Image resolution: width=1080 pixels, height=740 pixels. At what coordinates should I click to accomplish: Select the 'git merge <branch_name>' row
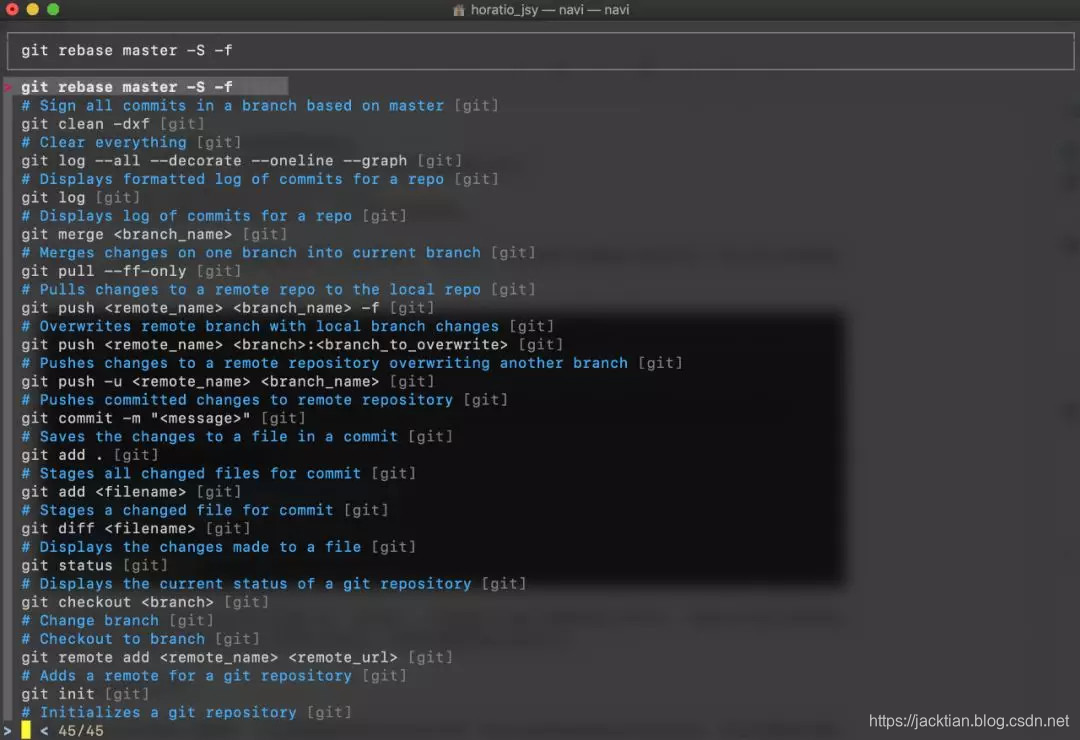[x=154, y=234]
